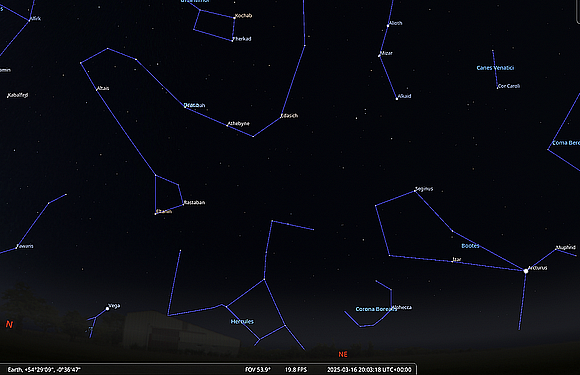Click the date and time display
The height and width of the screenshot is (375, 580).
click(369, 369)
